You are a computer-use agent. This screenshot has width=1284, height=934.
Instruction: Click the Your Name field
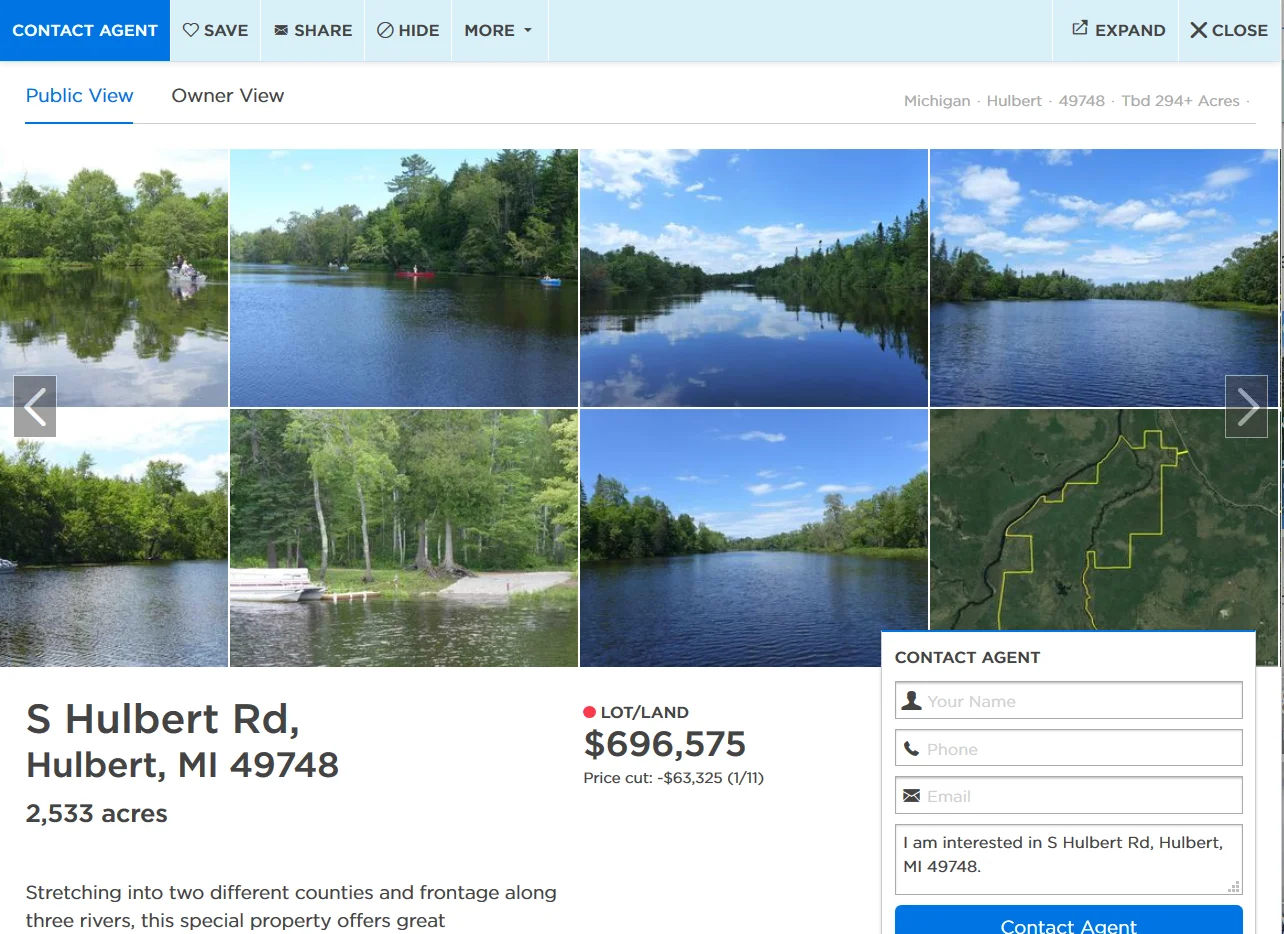coord(1068,700)
